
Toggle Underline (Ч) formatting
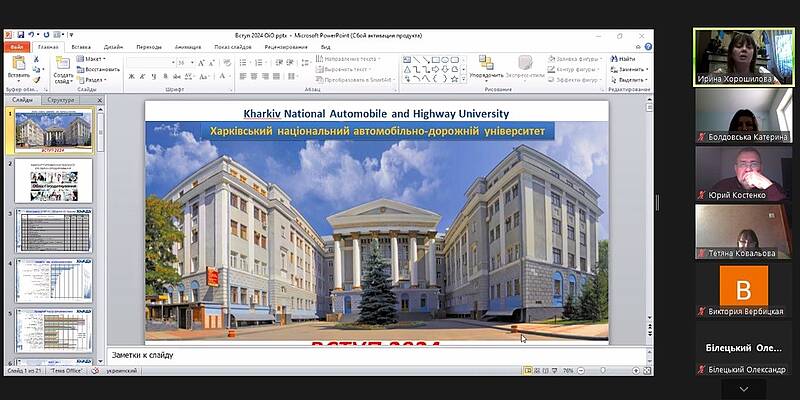pyautogui.click(x=154, y=76)
